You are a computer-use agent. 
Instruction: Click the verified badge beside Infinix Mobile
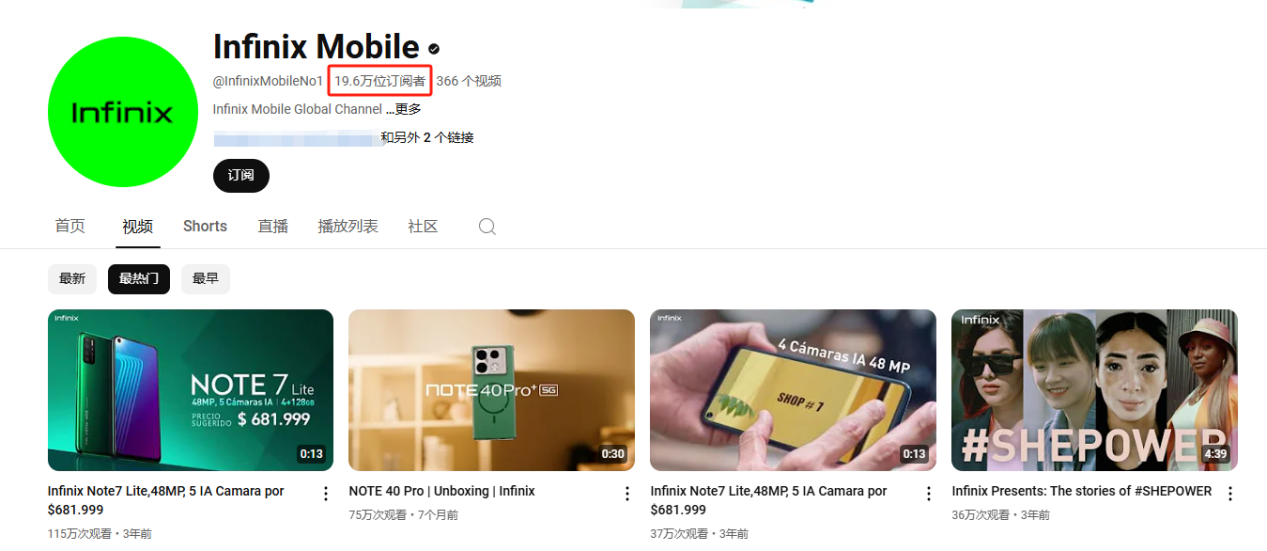click(x=434, y=48)
